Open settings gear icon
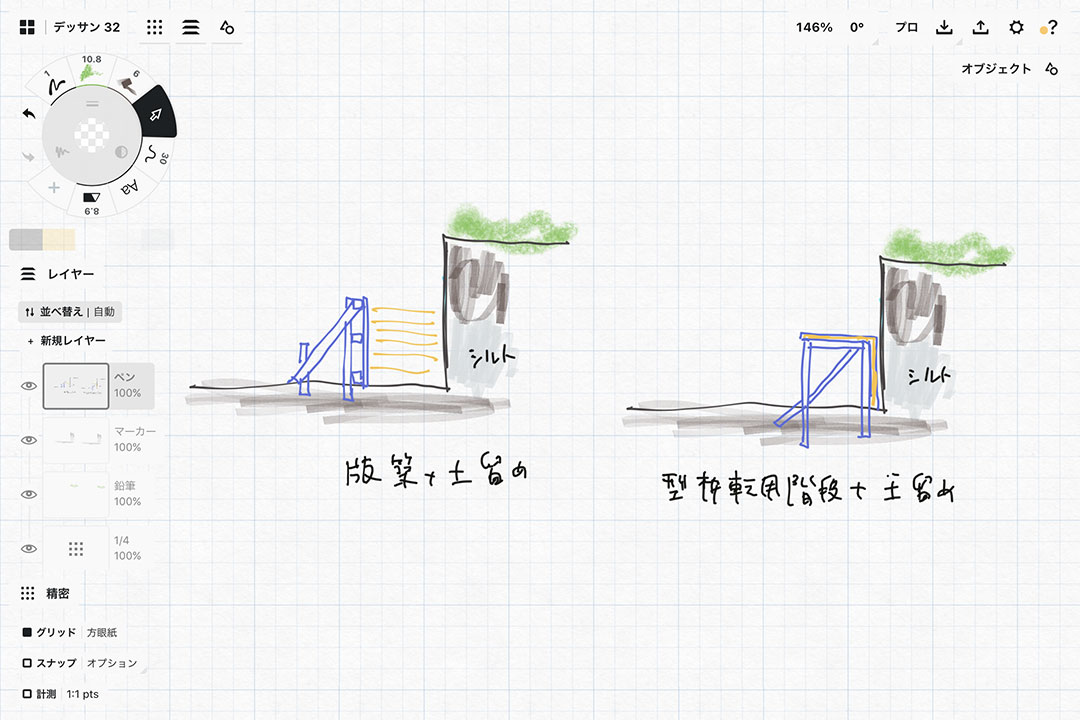 1016,27
